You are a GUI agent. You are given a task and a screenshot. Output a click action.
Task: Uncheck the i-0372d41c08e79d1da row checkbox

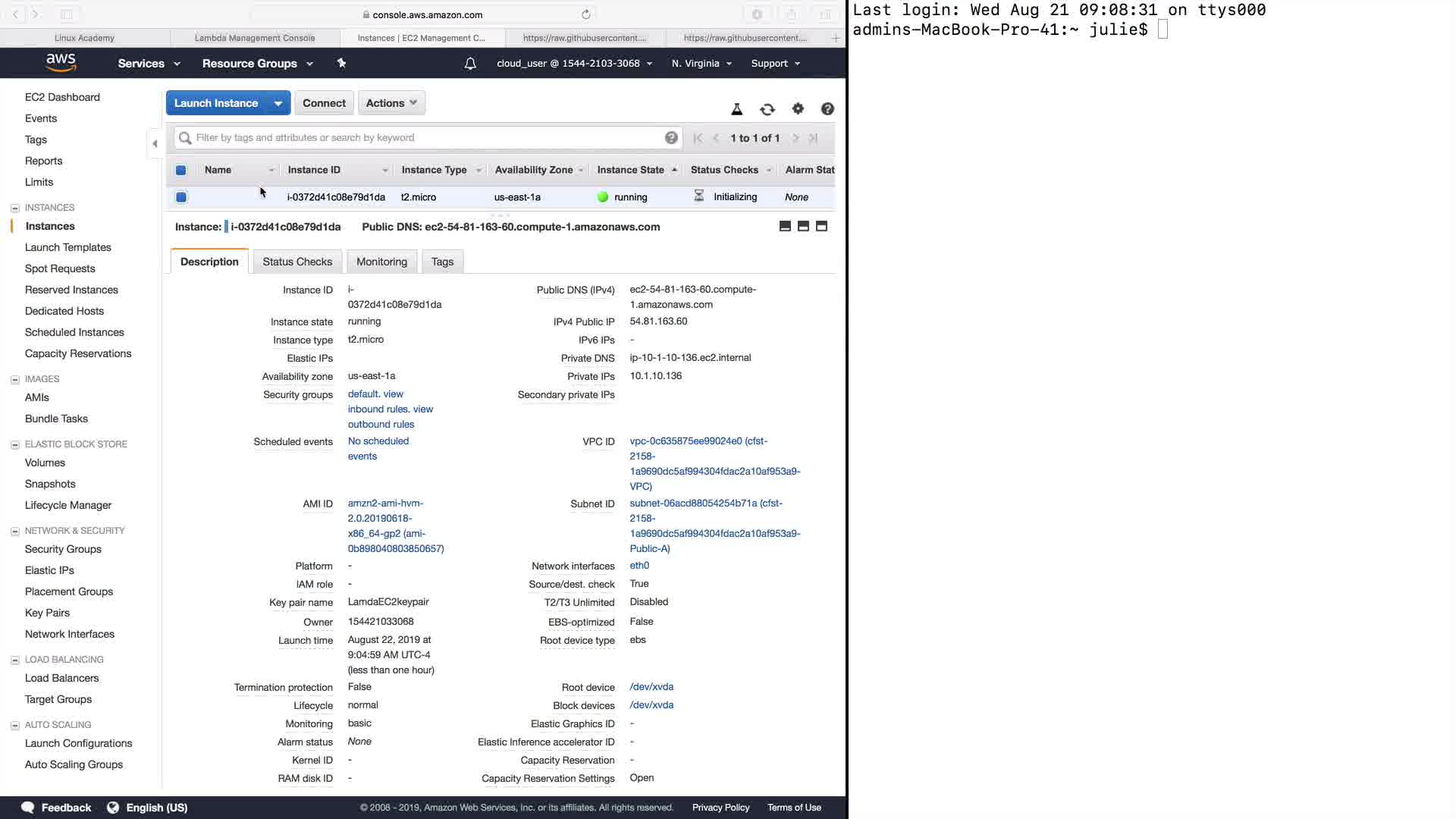click(x=180, y=197)
